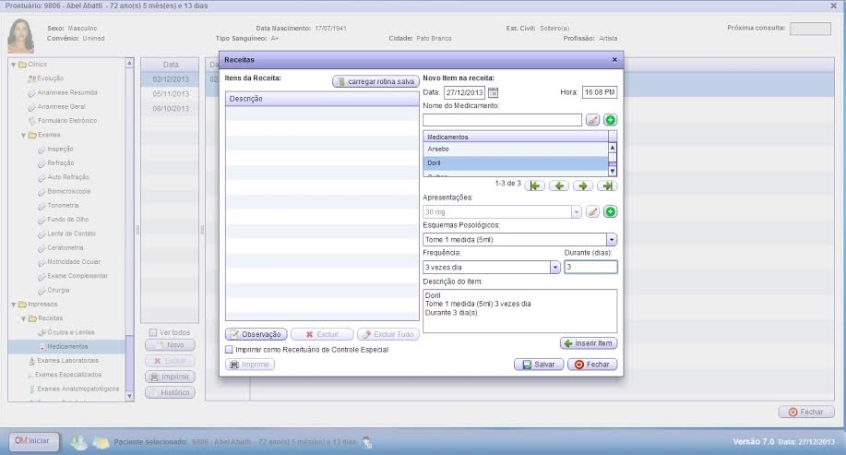Click the Excluir button in Receitas dialog
Screen dimensions: 846x455
tap(322, 334)
